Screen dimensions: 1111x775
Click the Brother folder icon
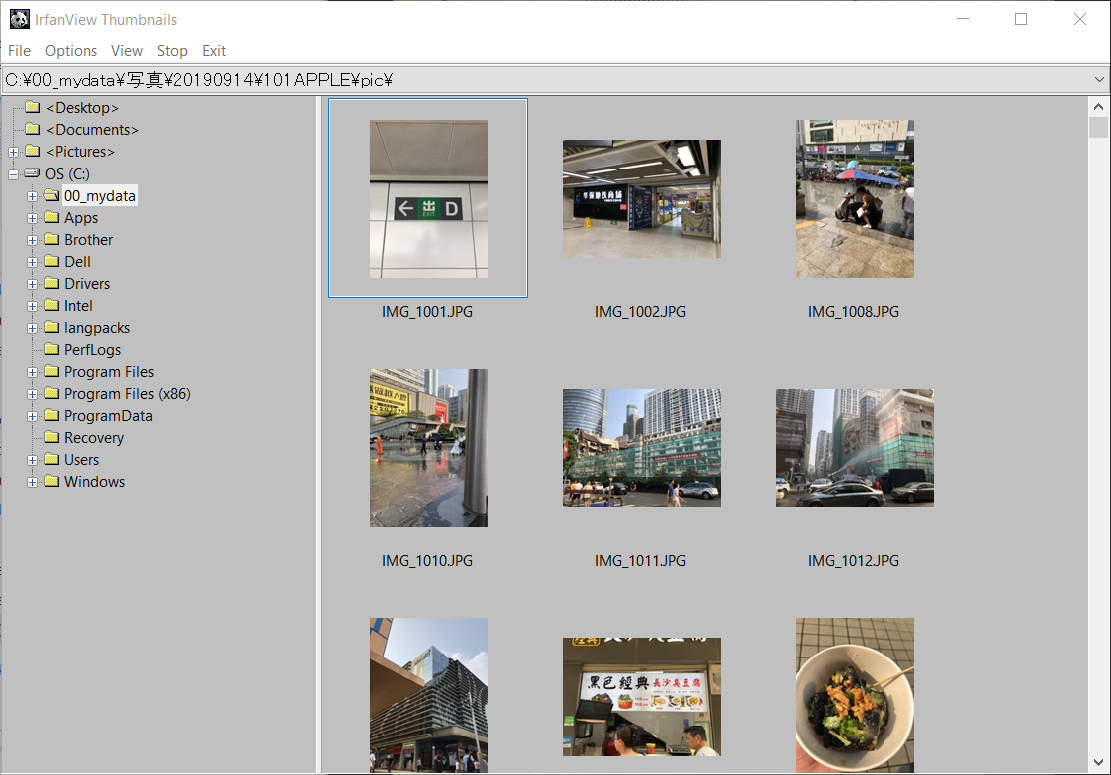pyautogui.click(x=52, y=239)
